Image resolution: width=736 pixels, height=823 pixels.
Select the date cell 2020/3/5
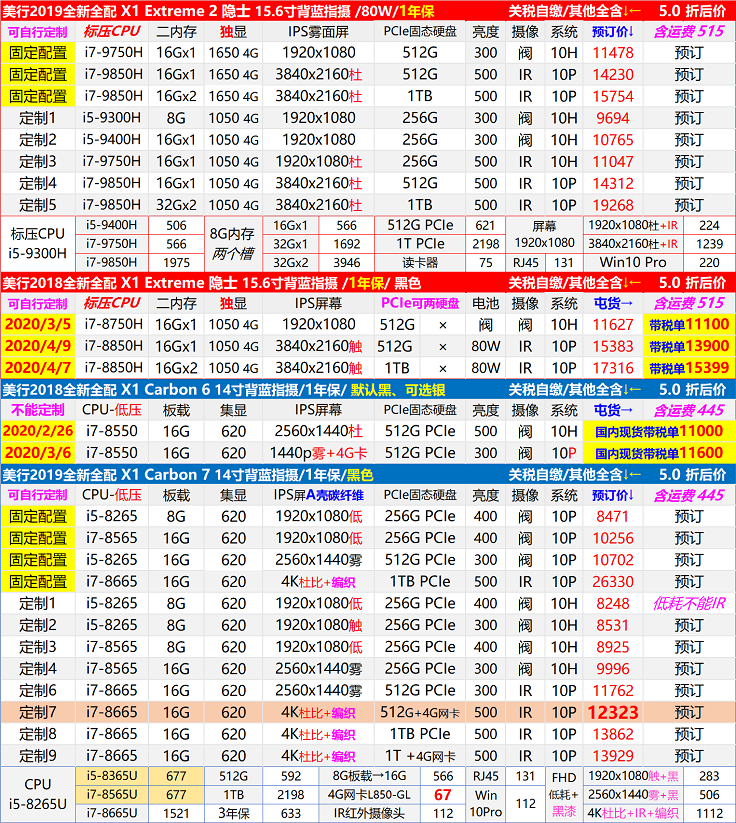pos(38,325)
